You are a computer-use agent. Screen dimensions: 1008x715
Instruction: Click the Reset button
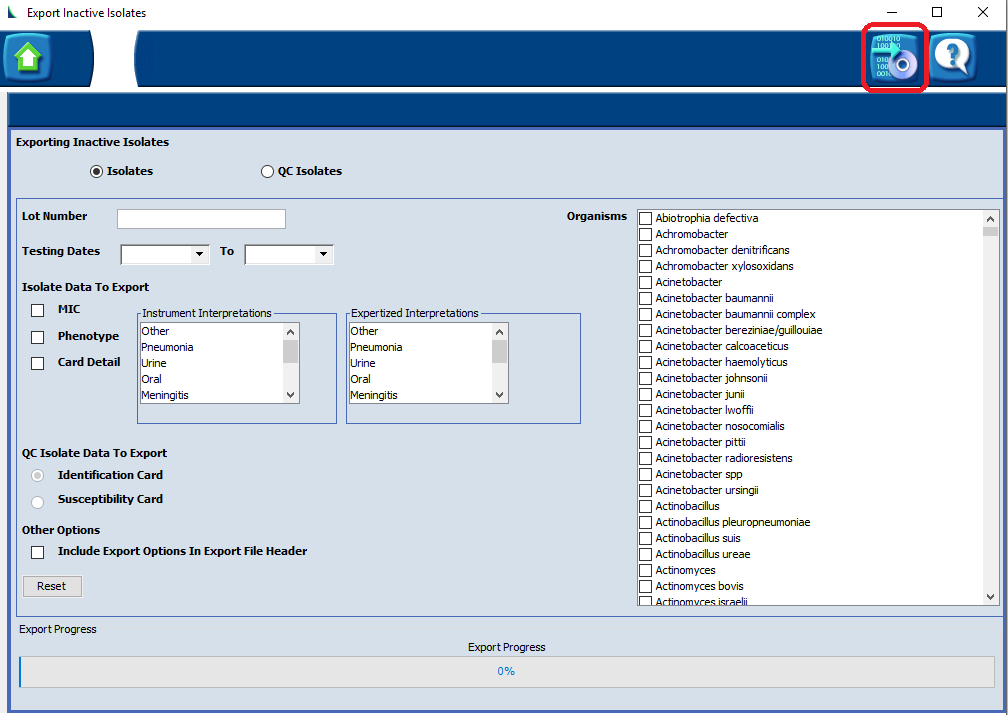(x=52, y=586)
